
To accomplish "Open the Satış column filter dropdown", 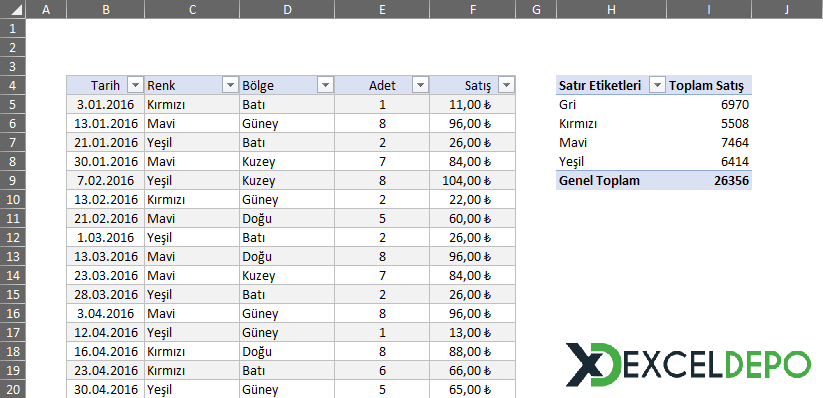I will 507,85.
